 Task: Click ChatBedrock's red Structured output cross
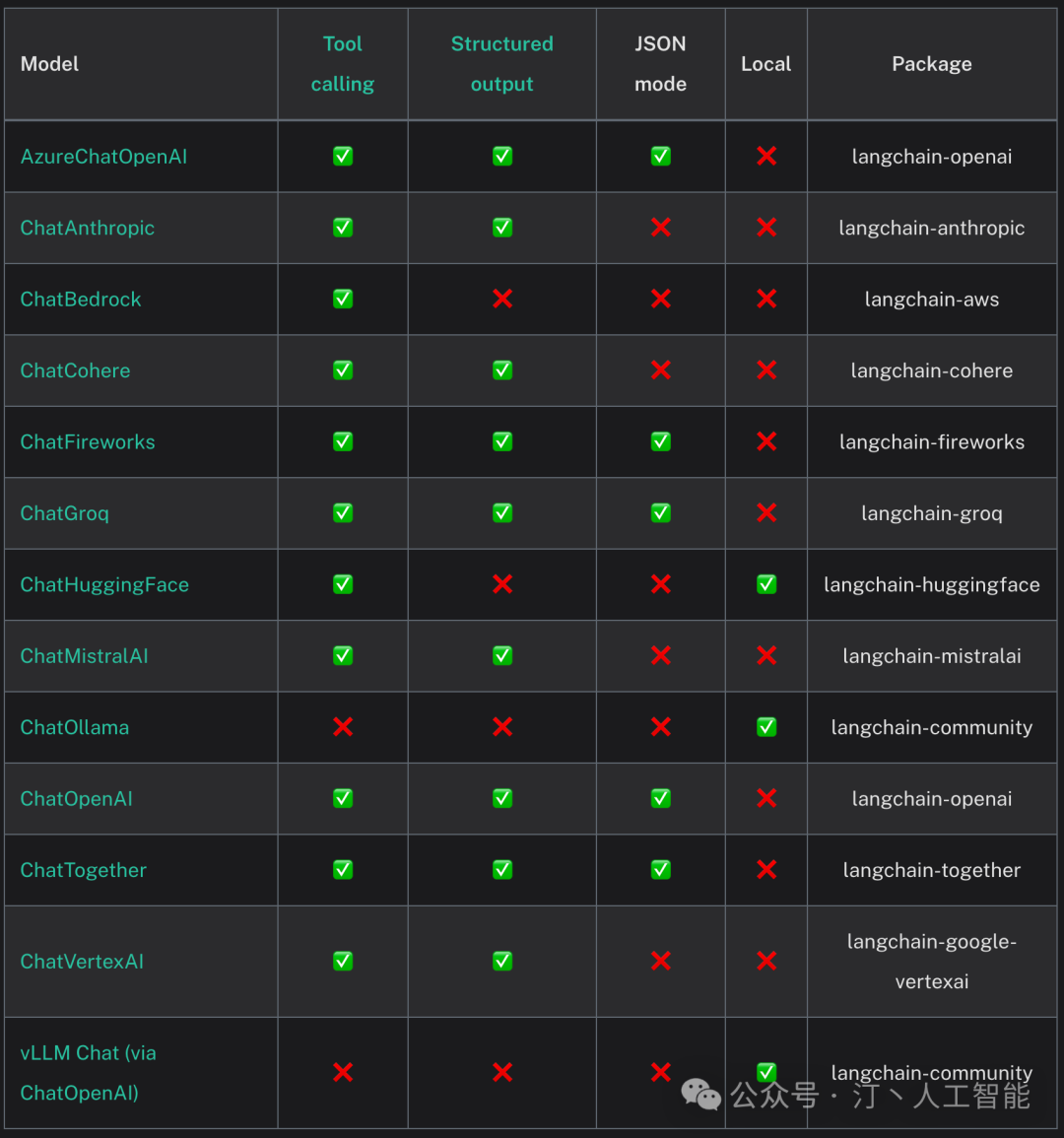click(502, 299)
